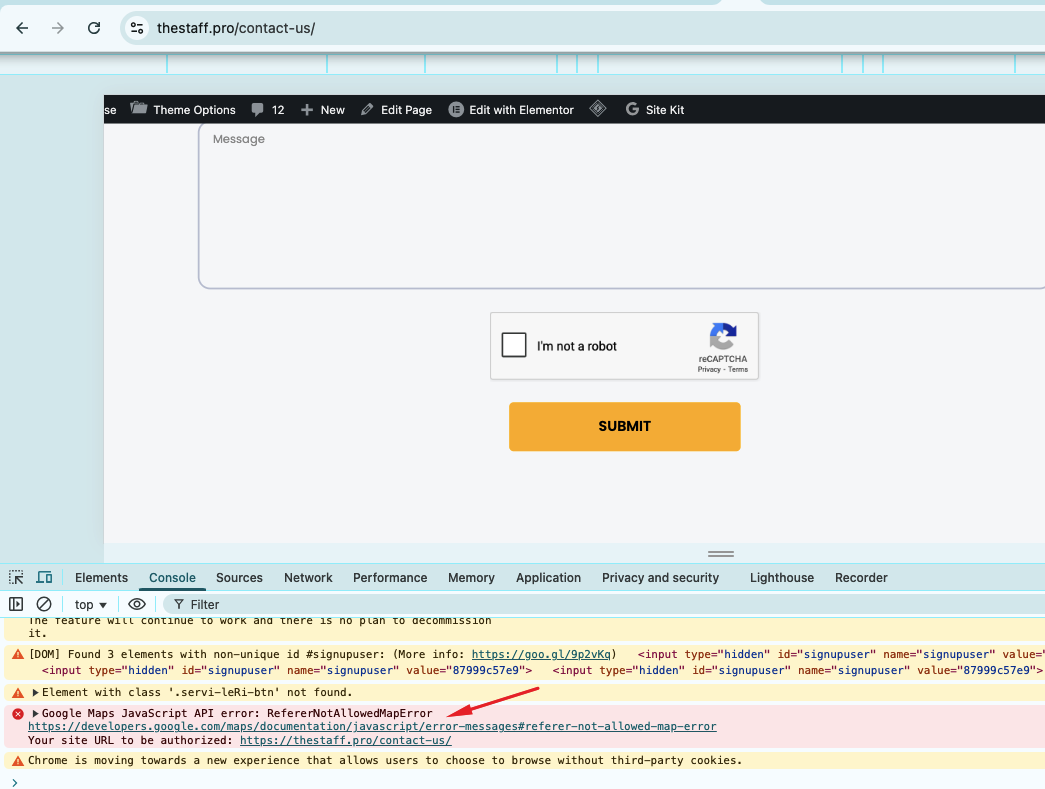
Task: Grab the DevTools panel resize handle
Action: tap(720, 554)
